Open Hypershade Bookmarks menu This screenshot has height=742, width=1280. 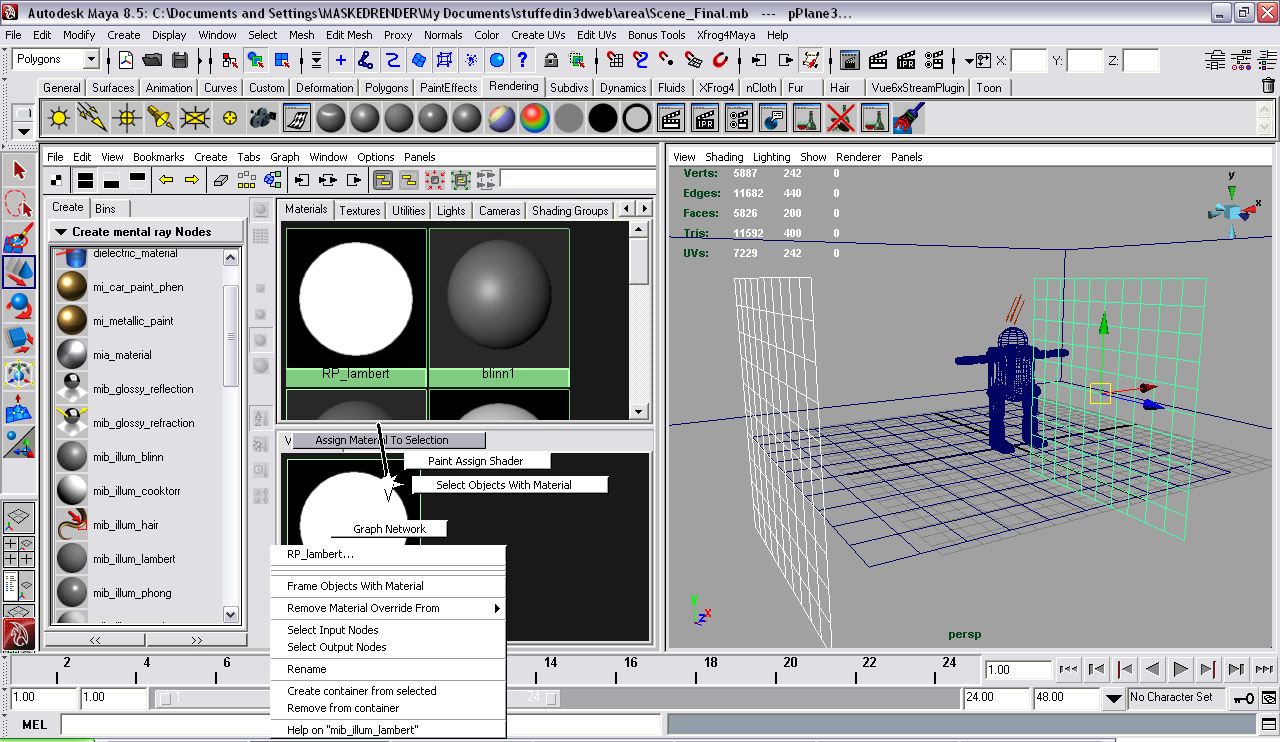coord(159,157)
